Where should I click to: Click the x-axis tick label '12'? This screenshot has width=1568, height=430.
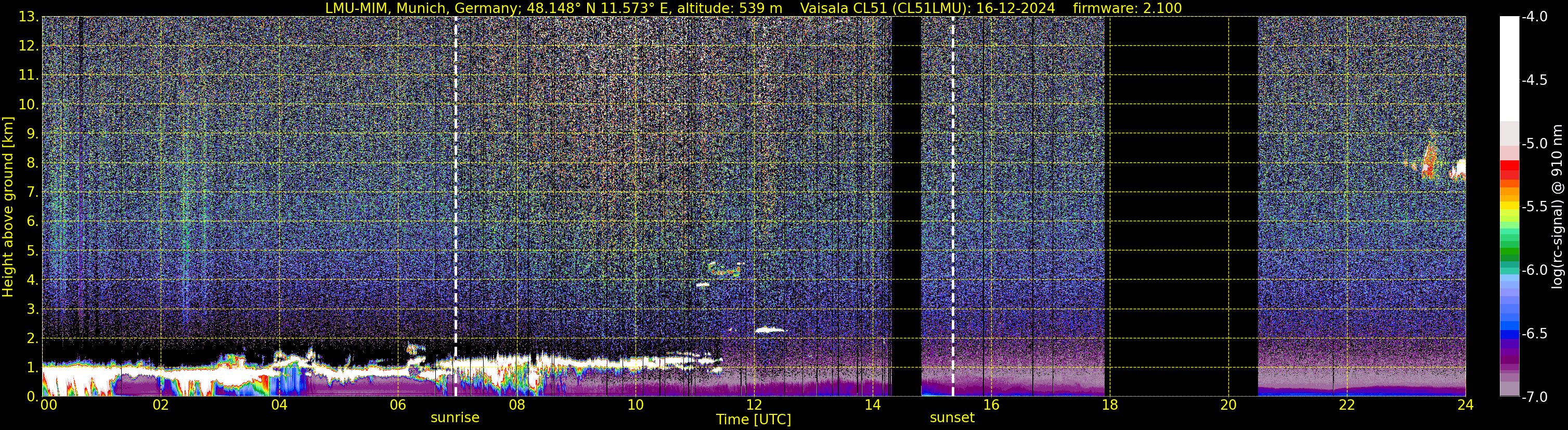pyautogui.click(x=754, y=405)
